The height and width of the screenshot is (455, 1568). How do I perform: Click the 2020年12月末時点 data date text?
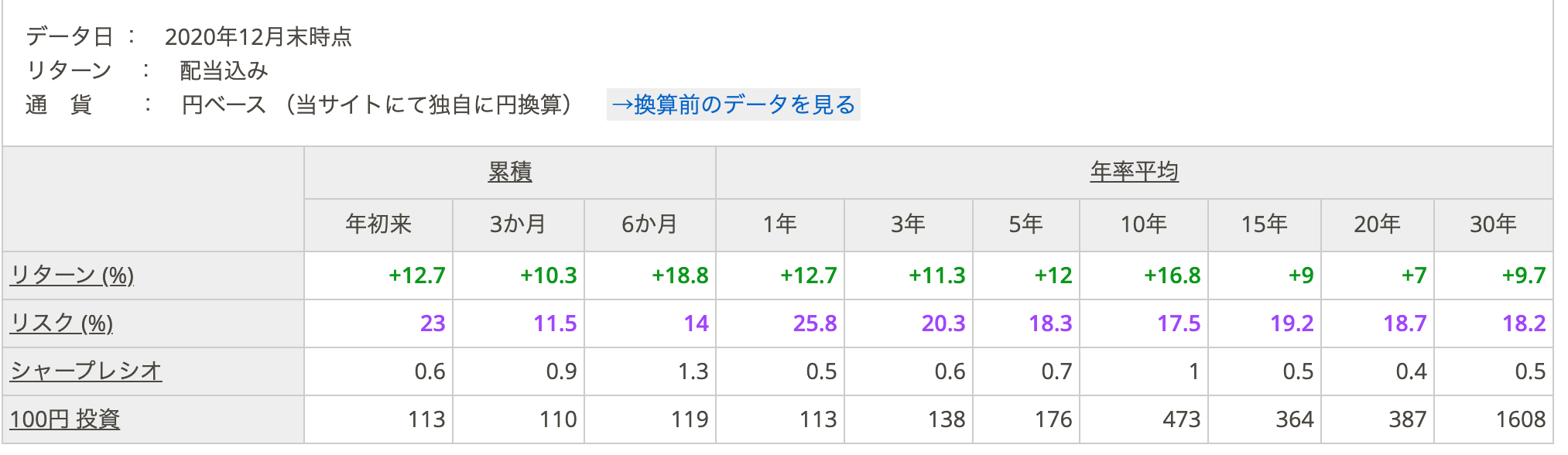coord(258,37)
